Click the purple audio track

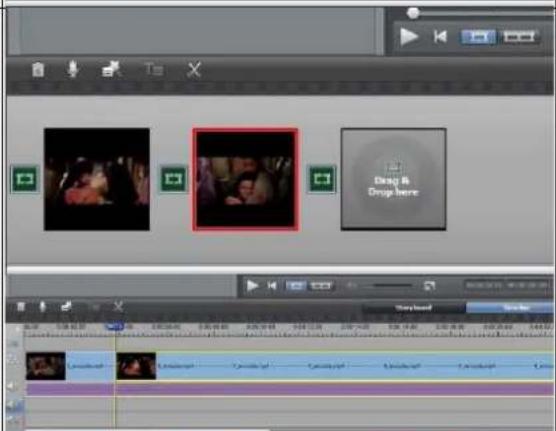[x=289, y=389]
